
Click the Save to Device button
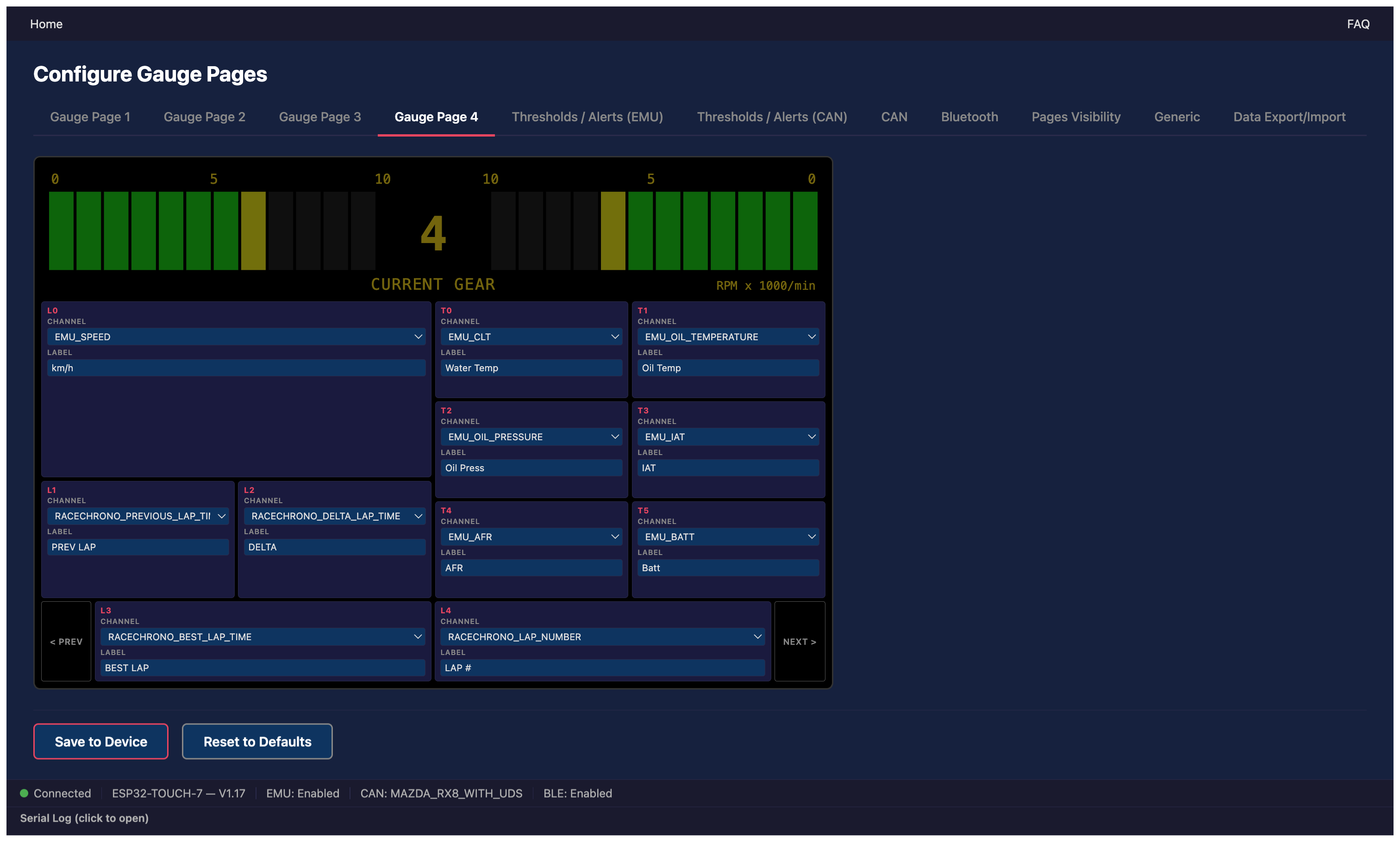(x=101, y=741)
